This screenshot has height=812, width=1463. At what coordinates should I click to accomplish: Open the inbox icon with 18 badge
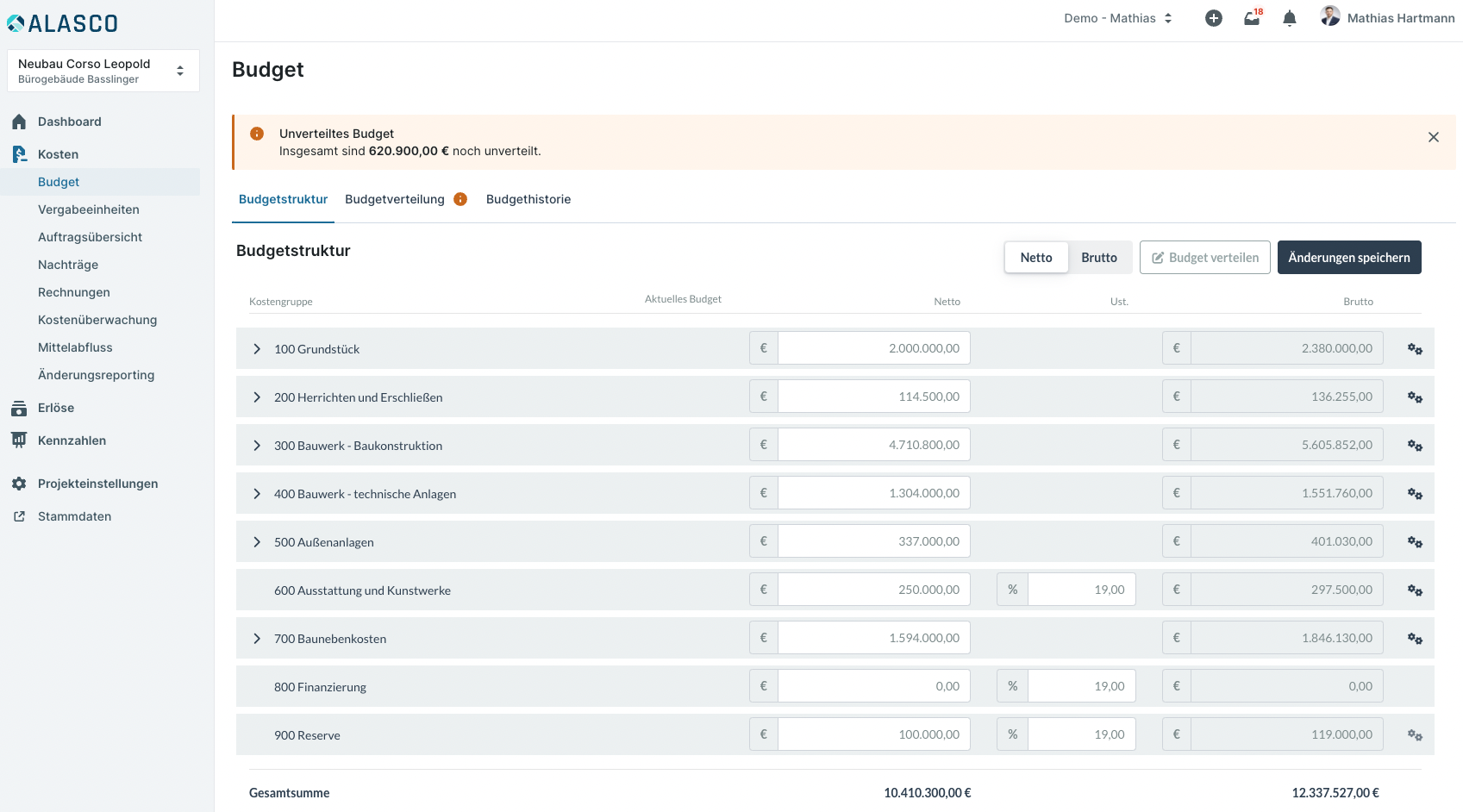[x=1252, y=18]
